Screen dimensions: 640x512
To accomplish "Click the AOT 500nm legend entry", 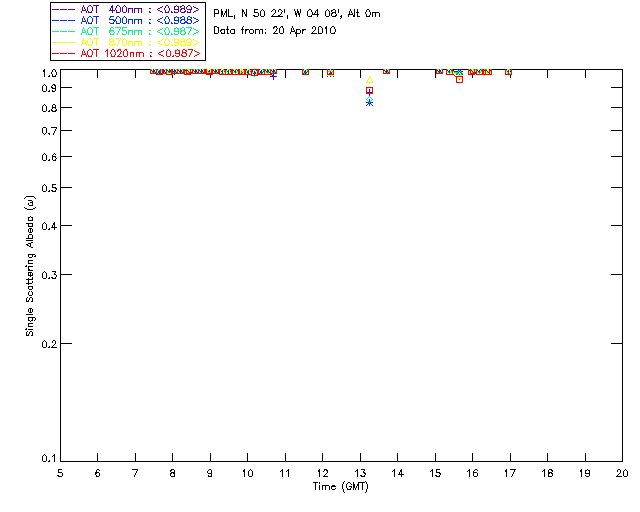I will point(126,20).
